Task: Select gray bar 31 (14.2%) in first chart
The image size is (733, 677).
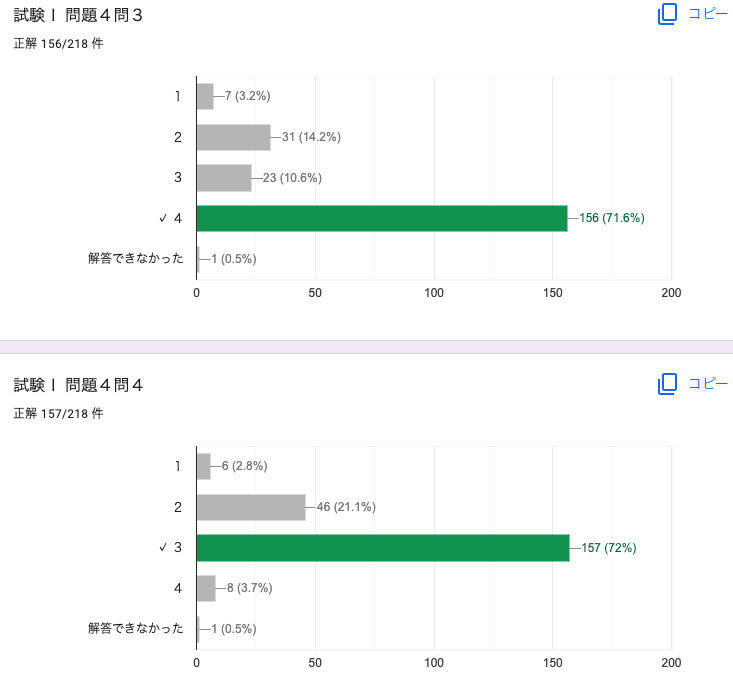Action: tap(233, 137)
